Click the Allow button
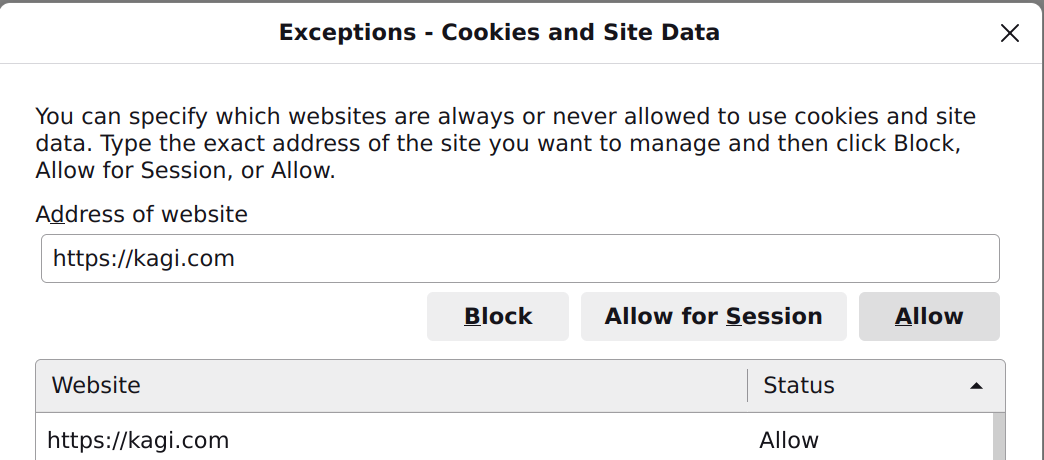1044x460 pixels. (929, 317)
